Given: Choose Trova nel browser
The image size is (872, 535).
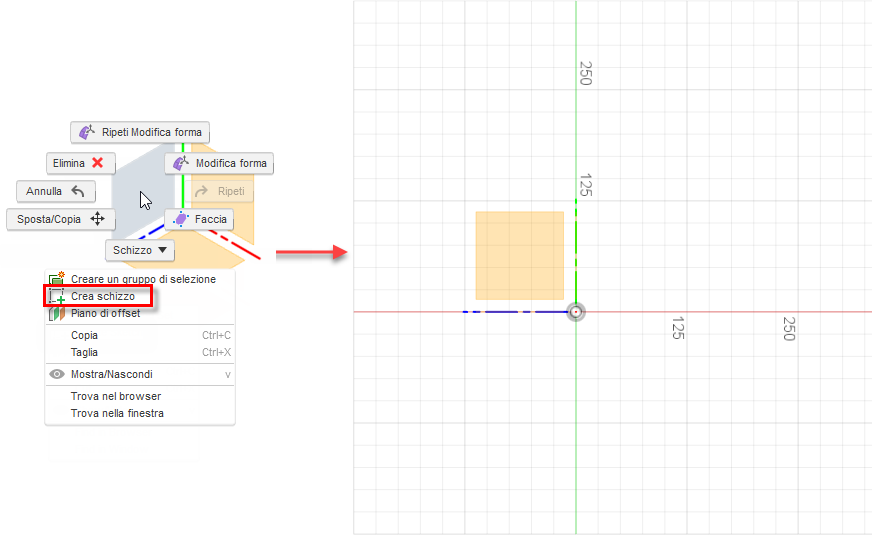Looking at the screenshot, I should (x=140, y=396).
